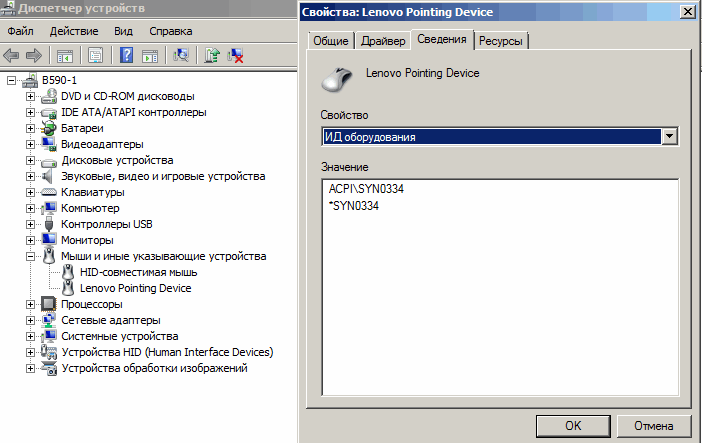Click the OK button

573,426
